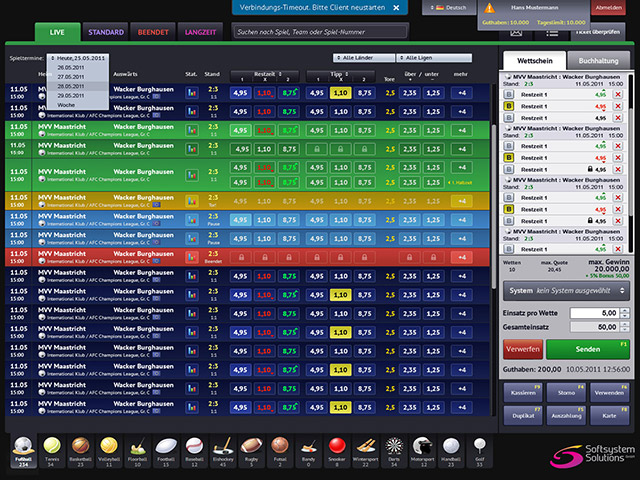
Task: Select the Baseball sport icon
Action: 194,451
